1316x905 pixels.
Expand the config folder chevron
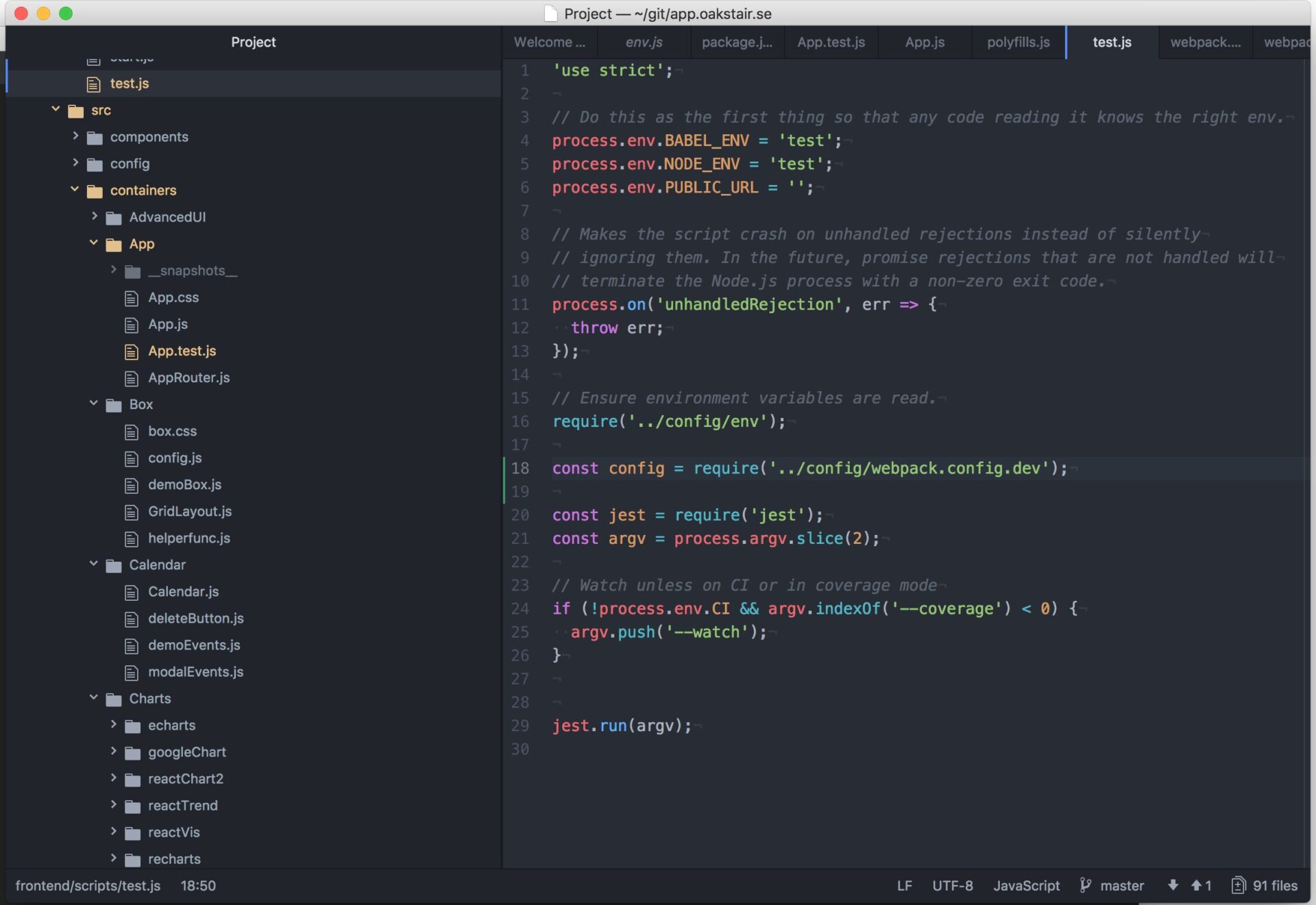(75, 162)
